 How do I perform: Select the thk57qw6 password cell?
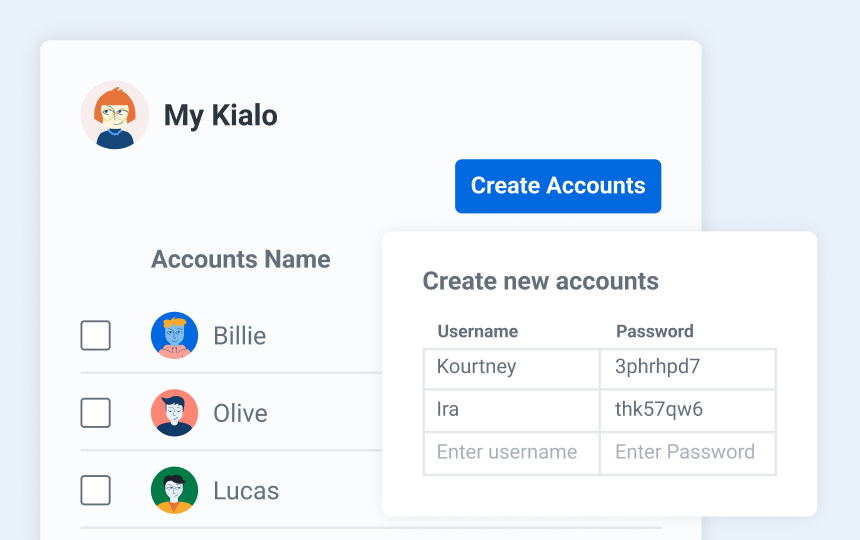tap(688, 411)
